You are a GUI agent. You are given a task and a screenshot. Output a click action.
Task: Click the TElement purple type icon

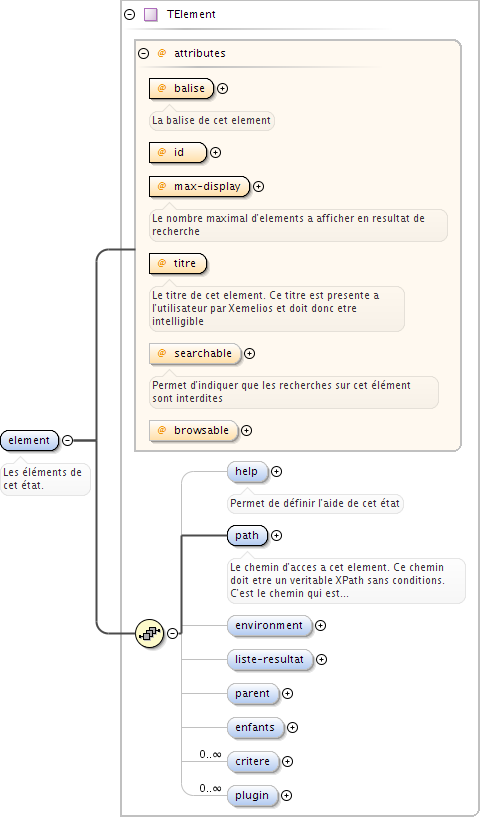pos(150,15)
